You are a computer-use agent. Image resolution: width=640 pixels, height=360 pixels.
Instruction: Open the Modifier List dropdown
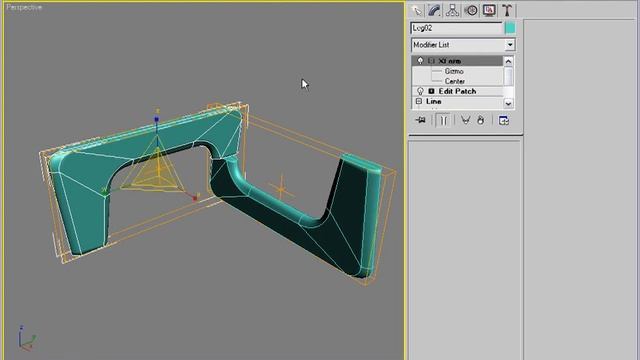[510, 44]
